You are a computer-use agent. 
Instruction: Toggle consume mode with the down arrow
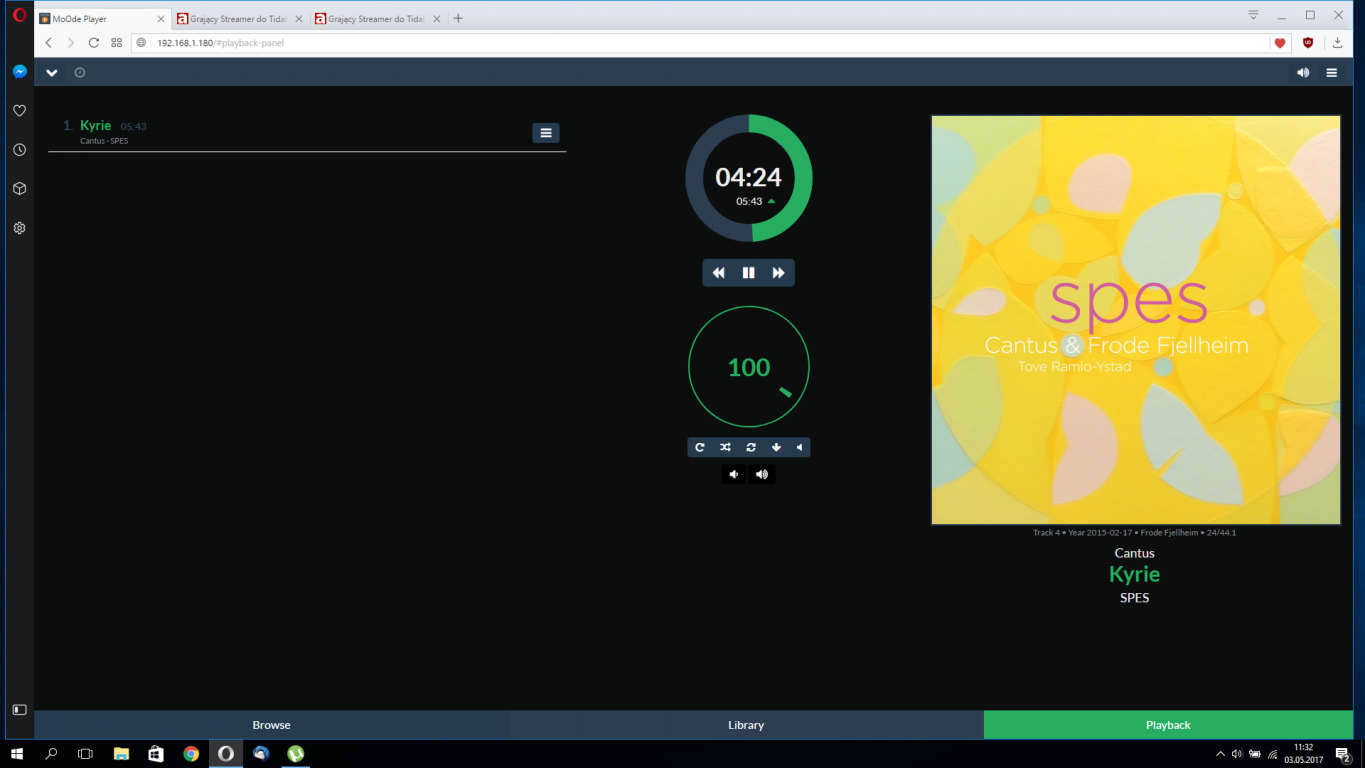(776, 447)
